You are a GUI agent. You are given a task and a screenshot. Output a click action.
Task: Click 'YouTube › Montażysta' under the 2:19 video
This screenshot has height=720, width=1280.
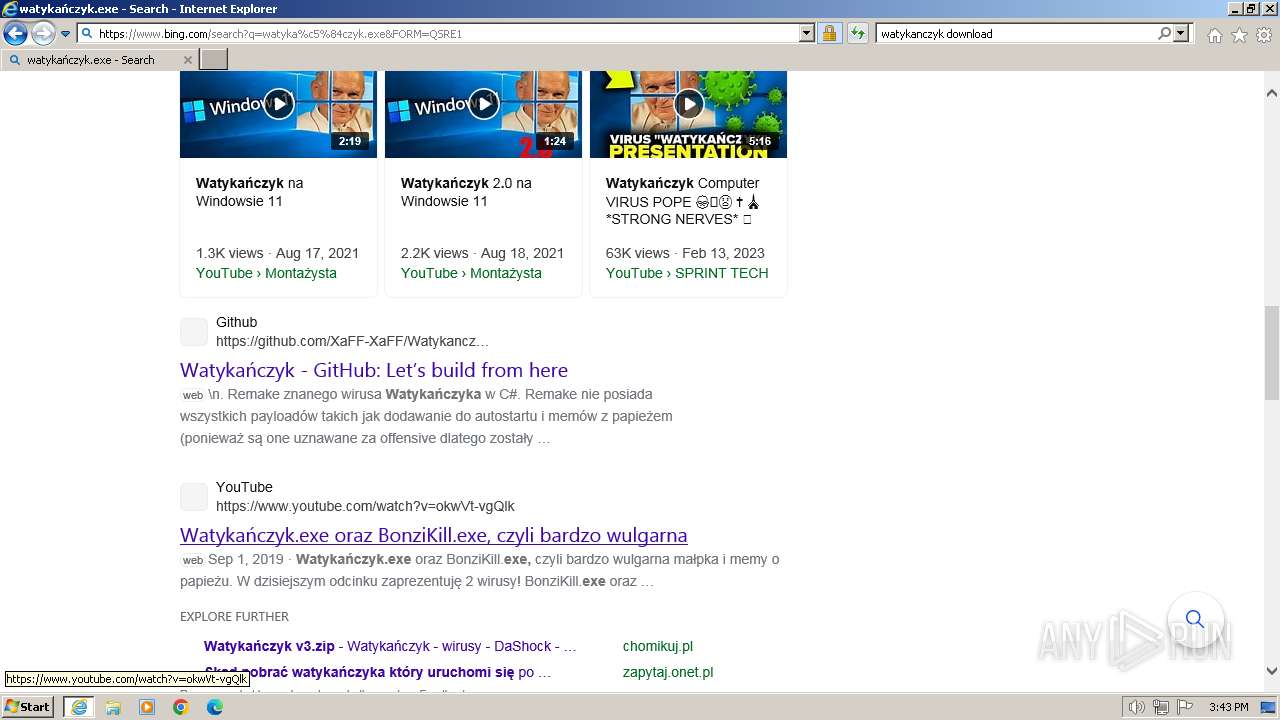(x=266, y=273)
